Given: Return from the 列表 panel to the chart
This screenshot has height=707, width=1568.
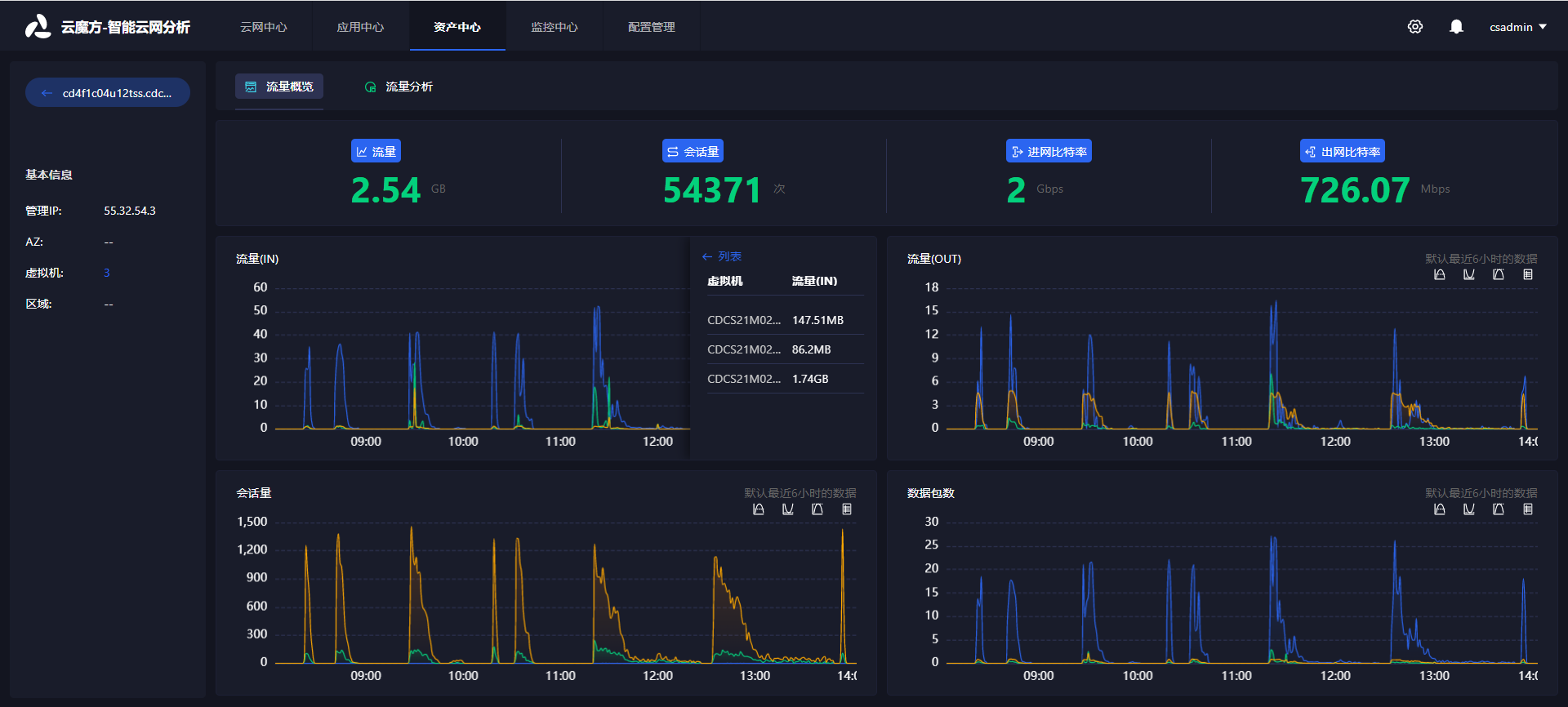Looking at the screenshot, I should tap(721, 256).
